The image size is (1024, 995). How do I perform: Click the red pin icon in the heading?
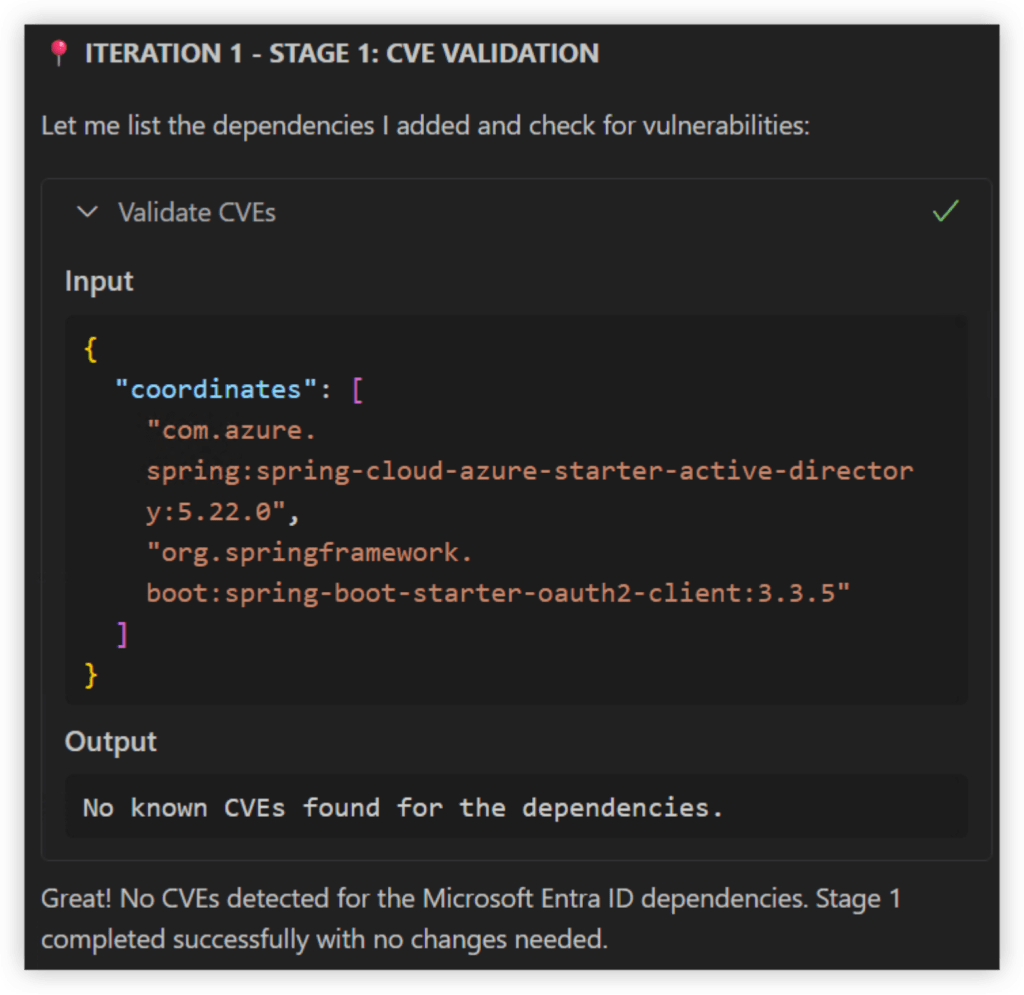(58, 54)
